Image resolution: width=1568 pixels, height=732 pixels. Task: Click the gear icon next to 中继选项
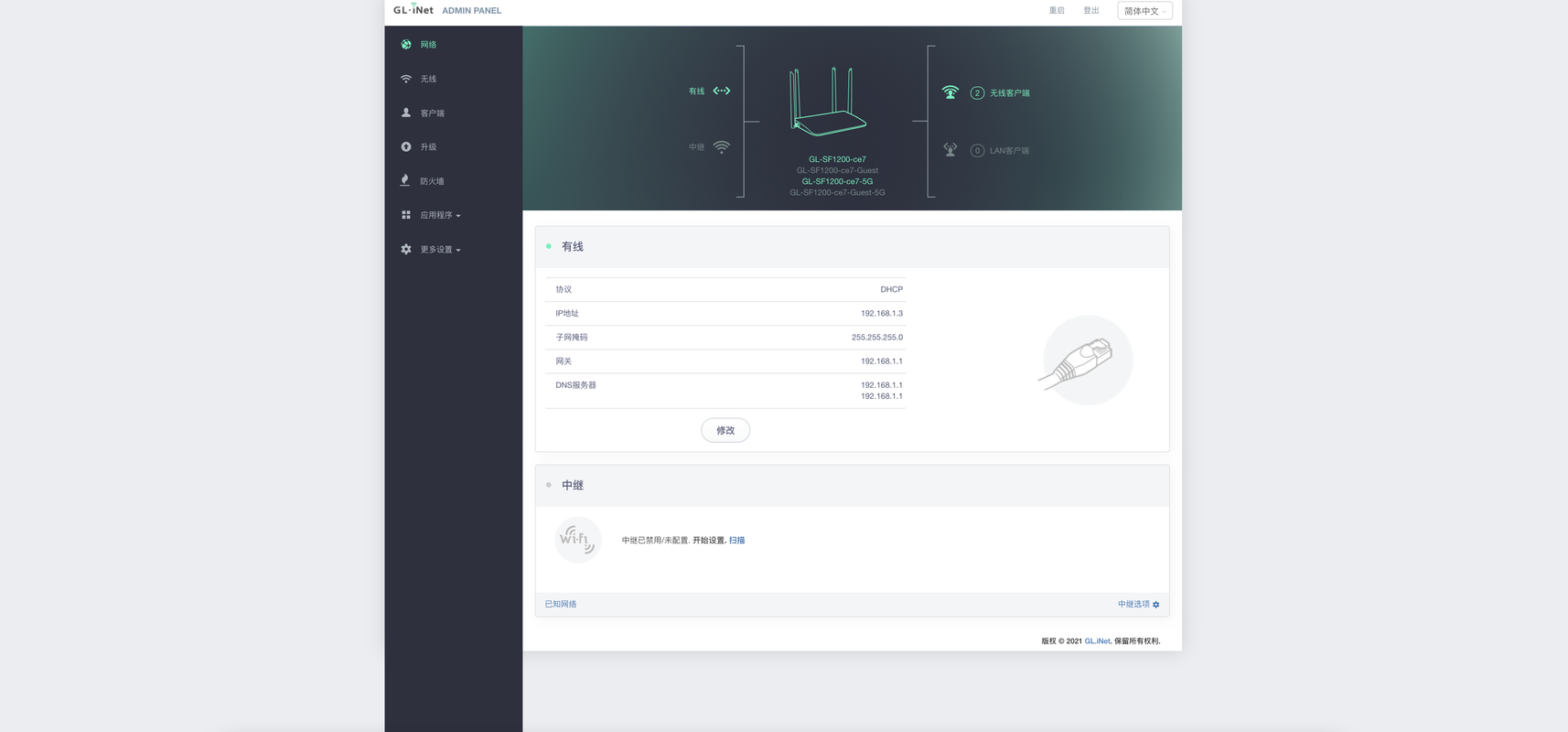click(x=1156, y=605)
